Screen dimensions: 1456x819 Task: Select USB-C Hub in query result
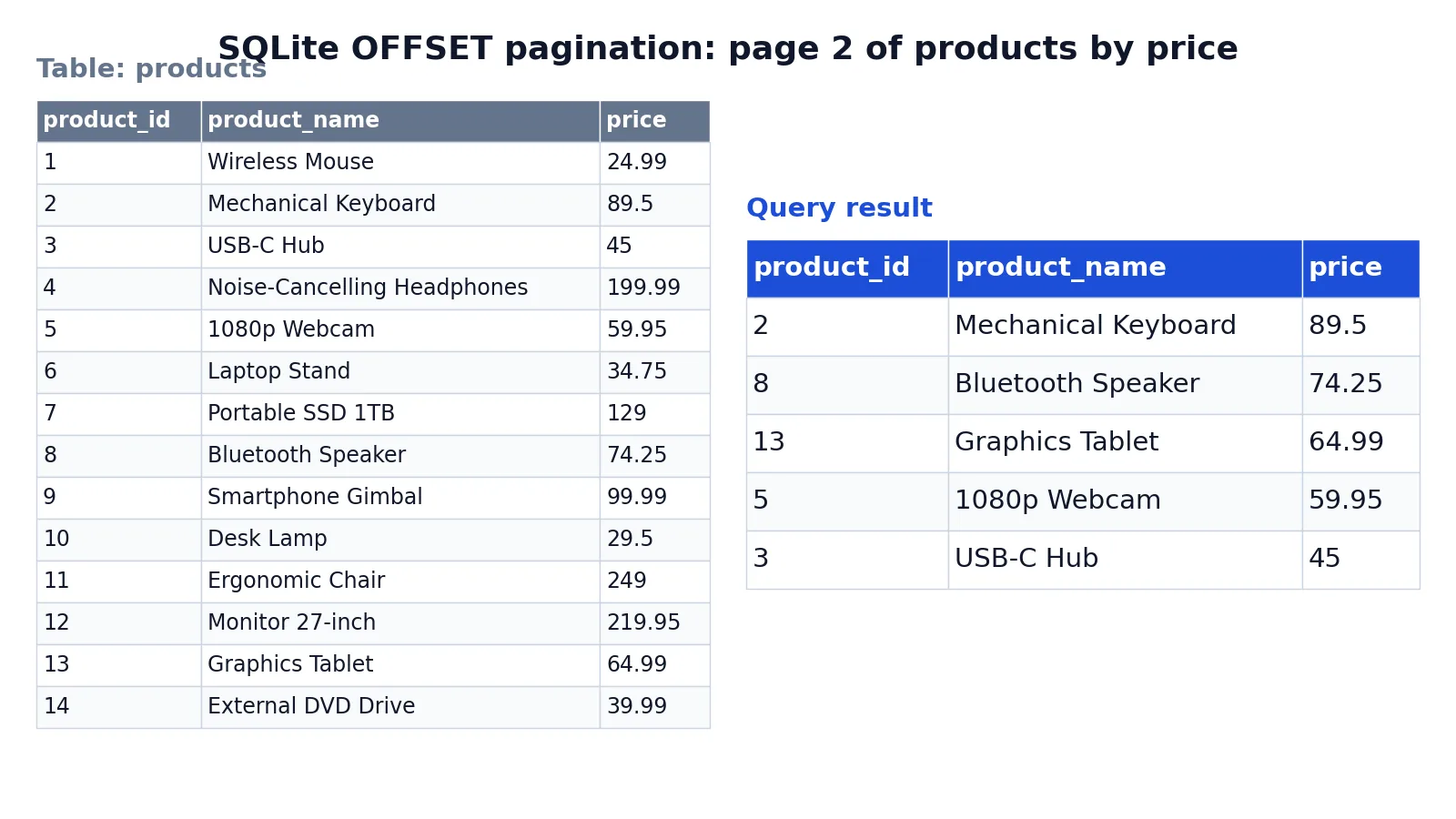1125,560
